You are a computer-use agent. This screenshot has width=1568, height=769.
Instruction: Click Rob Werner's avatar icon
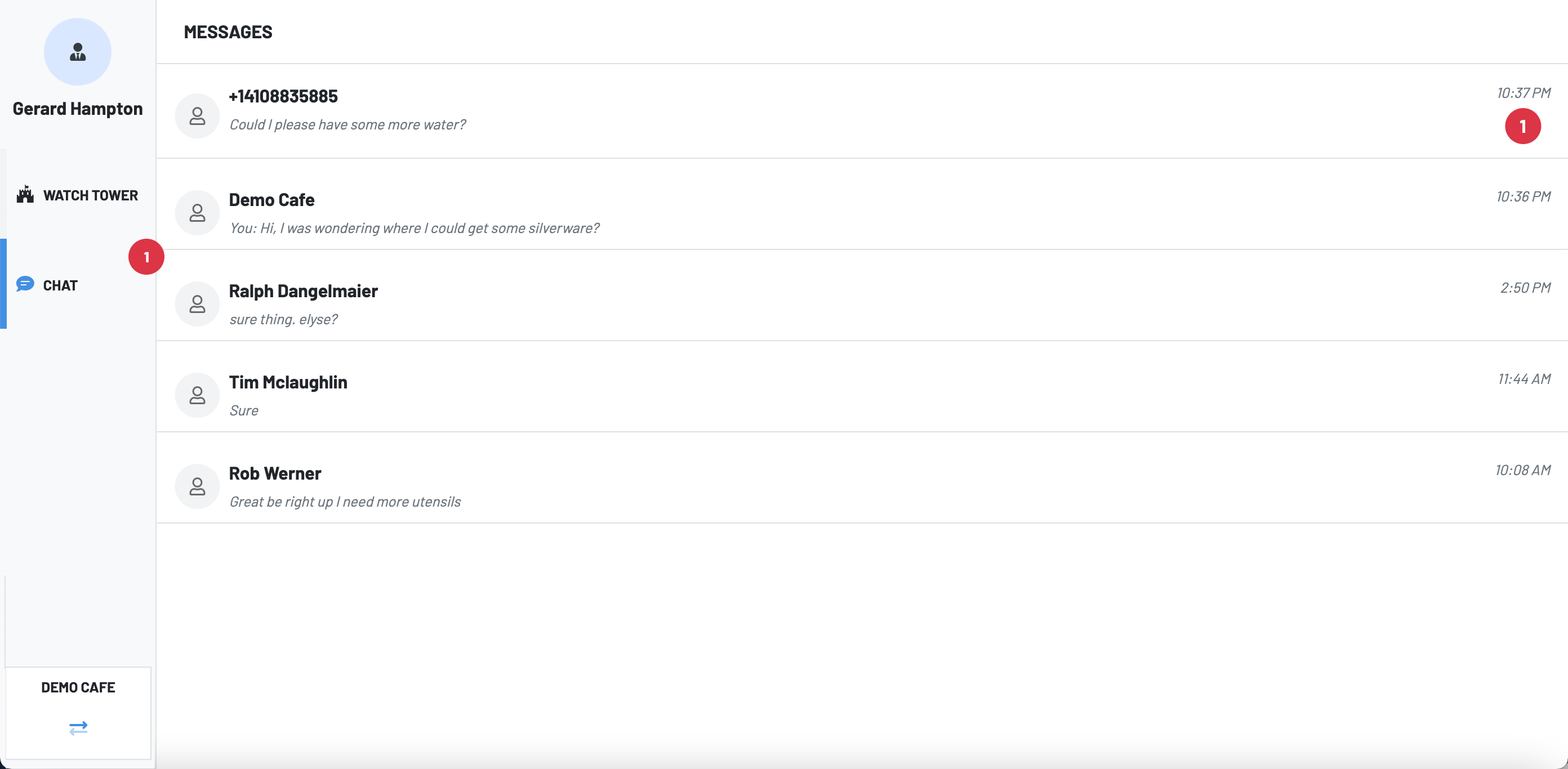pyautogui.click(x=197, y=487)
